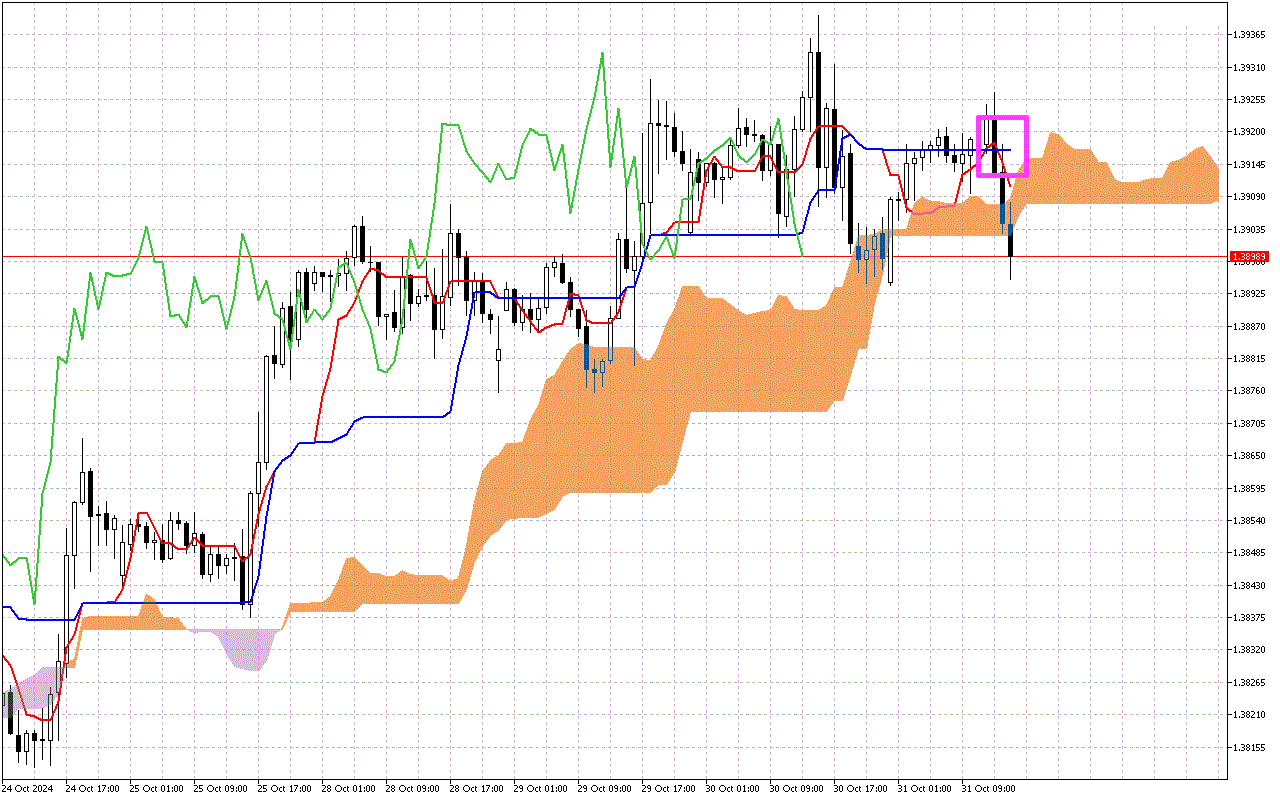Click the 1.39365 price axis label
The image size is (1280, 800).
pyautogui.click(x=1250, y=35)
